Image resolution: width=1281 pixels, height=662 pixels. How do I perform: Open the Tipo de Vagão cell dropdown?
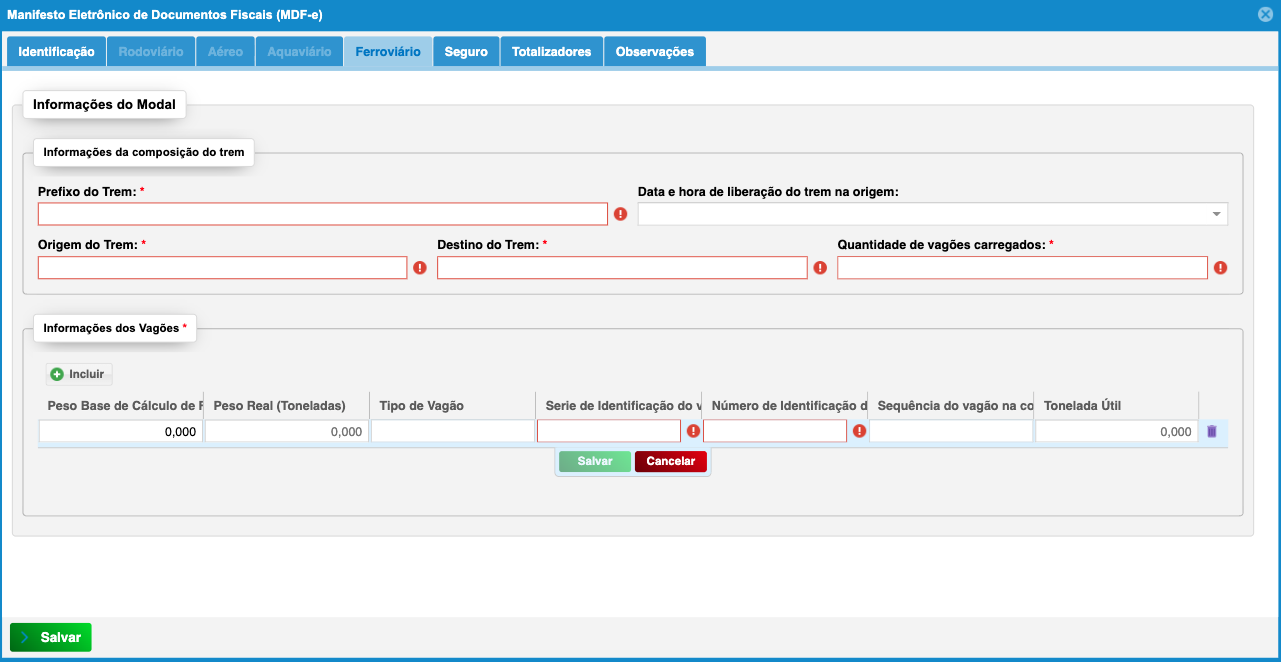click(452, 431)
